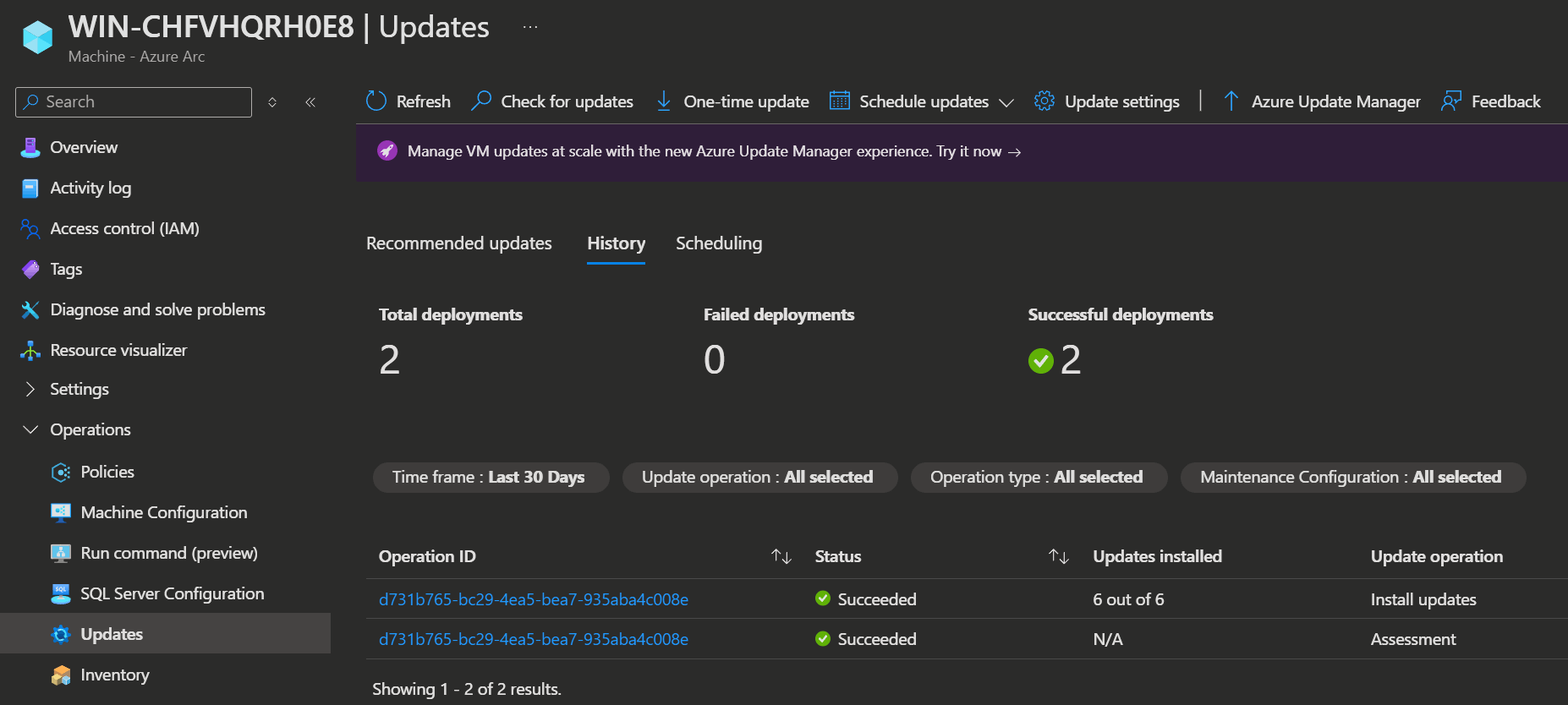Click the Inventory boxes icon
This screenshot has height=705, width=1568.
61,675
